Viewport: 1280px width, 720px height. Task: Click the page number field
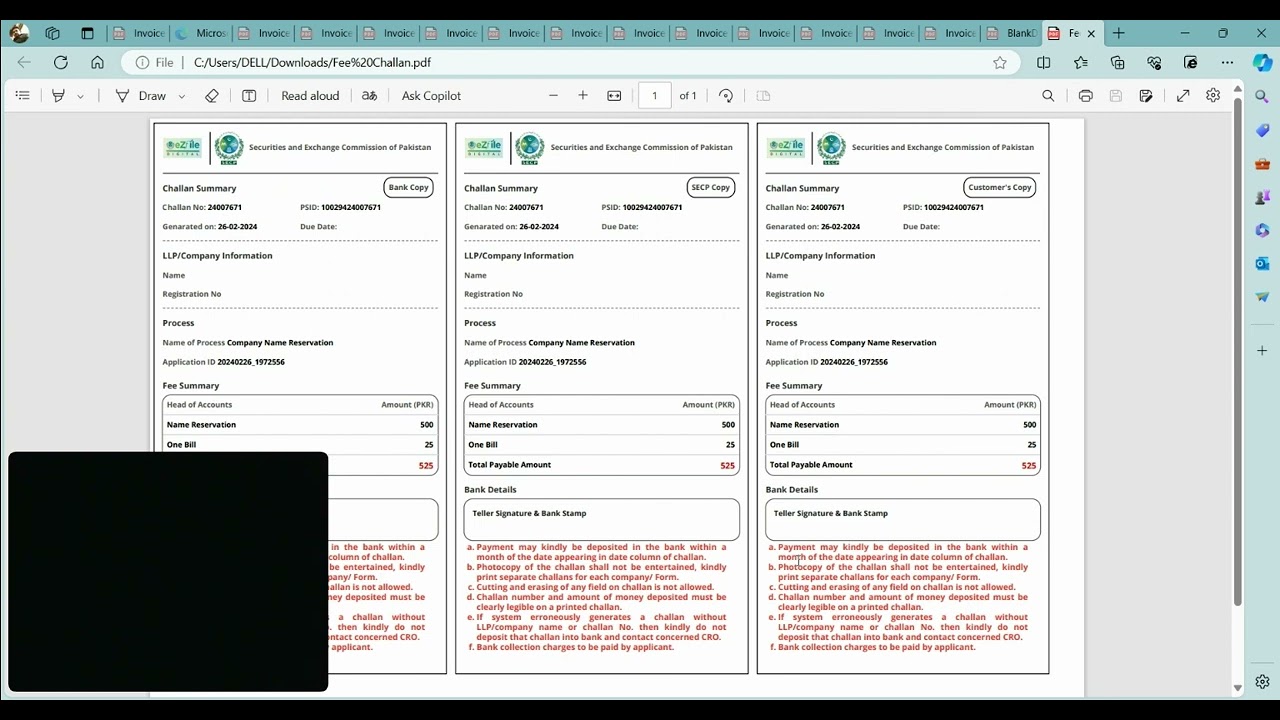point(654,96)
